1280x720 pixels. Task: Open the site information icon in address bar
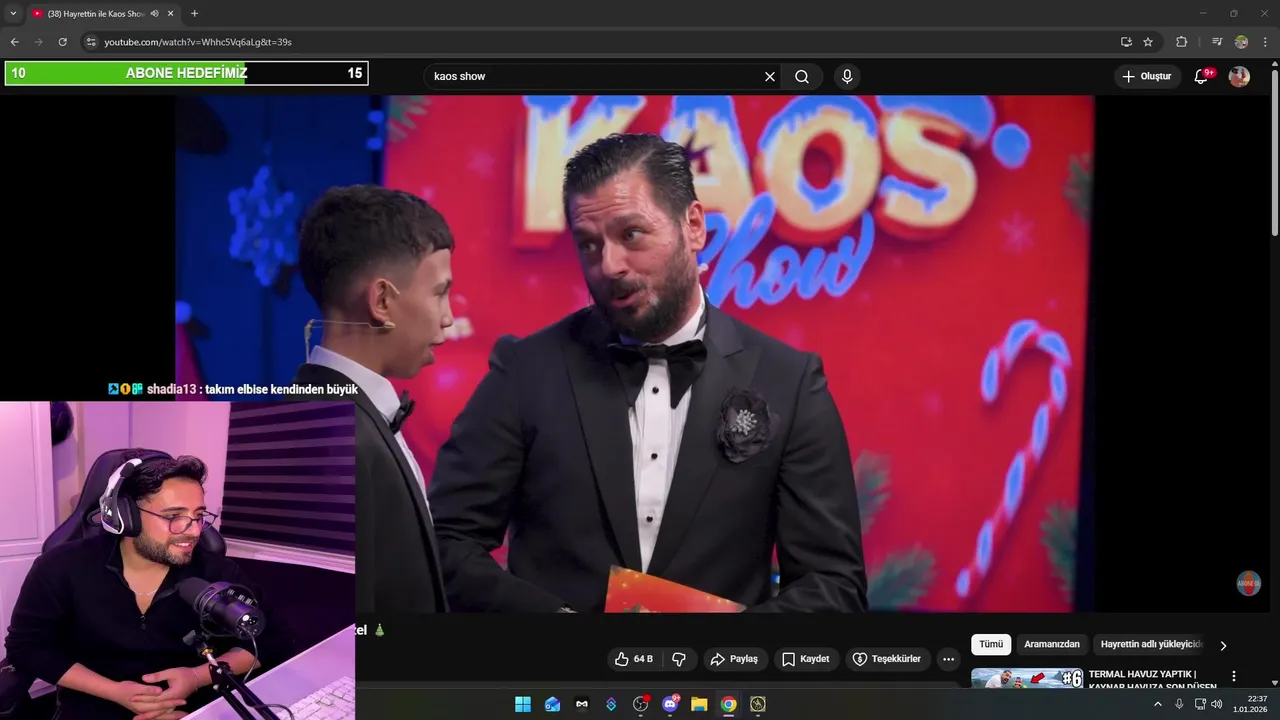pyautogui.click(x=91, y=42)
